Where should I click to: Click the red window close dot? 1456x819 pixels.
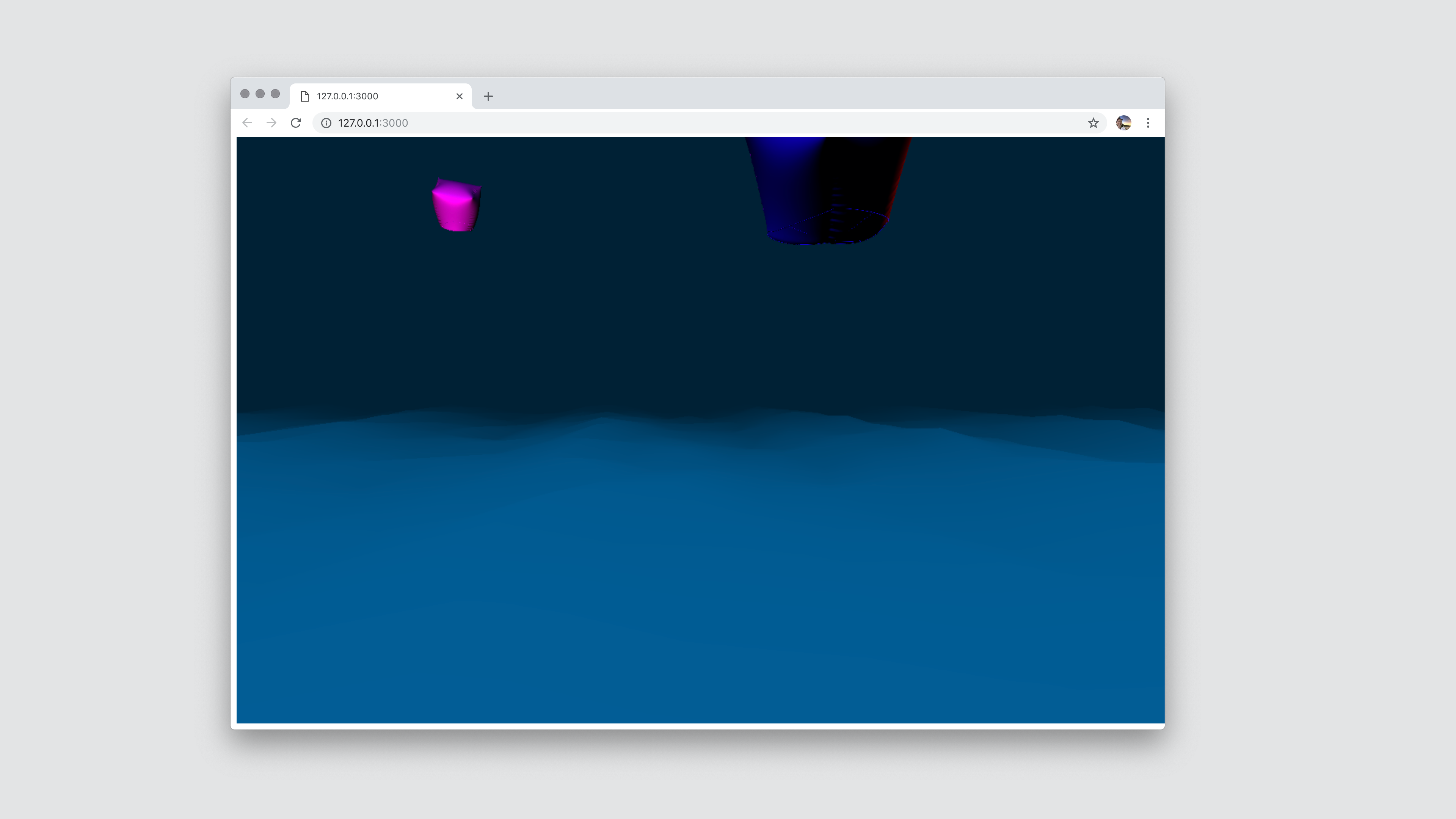[x=245, y=93]
